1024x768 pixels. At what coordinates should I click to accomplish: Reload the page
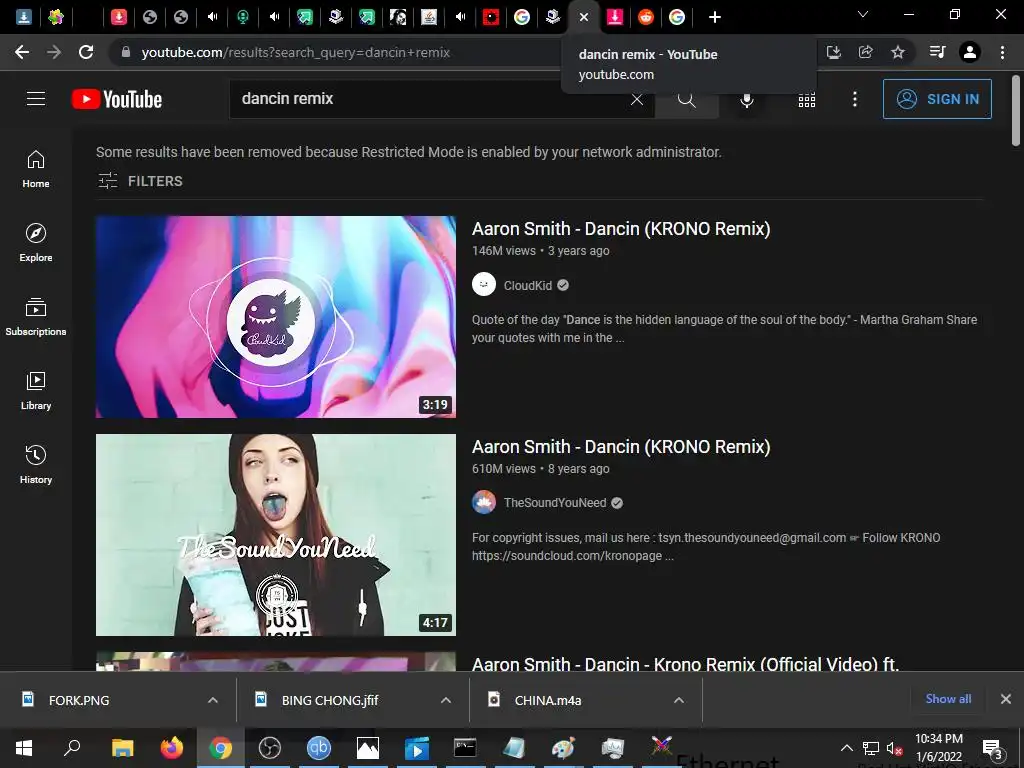click(86, 52)
